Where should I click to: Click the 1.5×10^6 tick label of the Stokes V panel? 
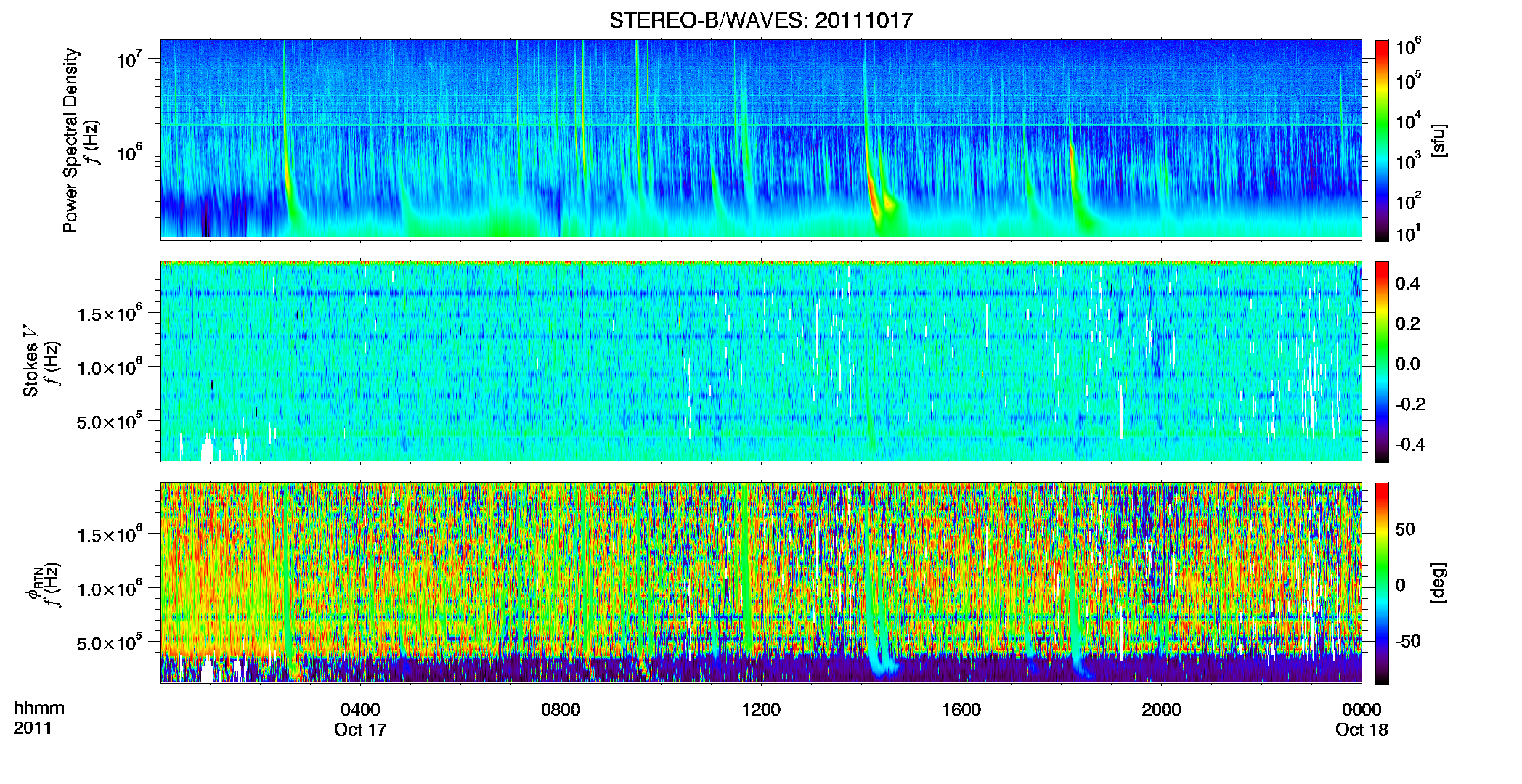tap(109, 313)
